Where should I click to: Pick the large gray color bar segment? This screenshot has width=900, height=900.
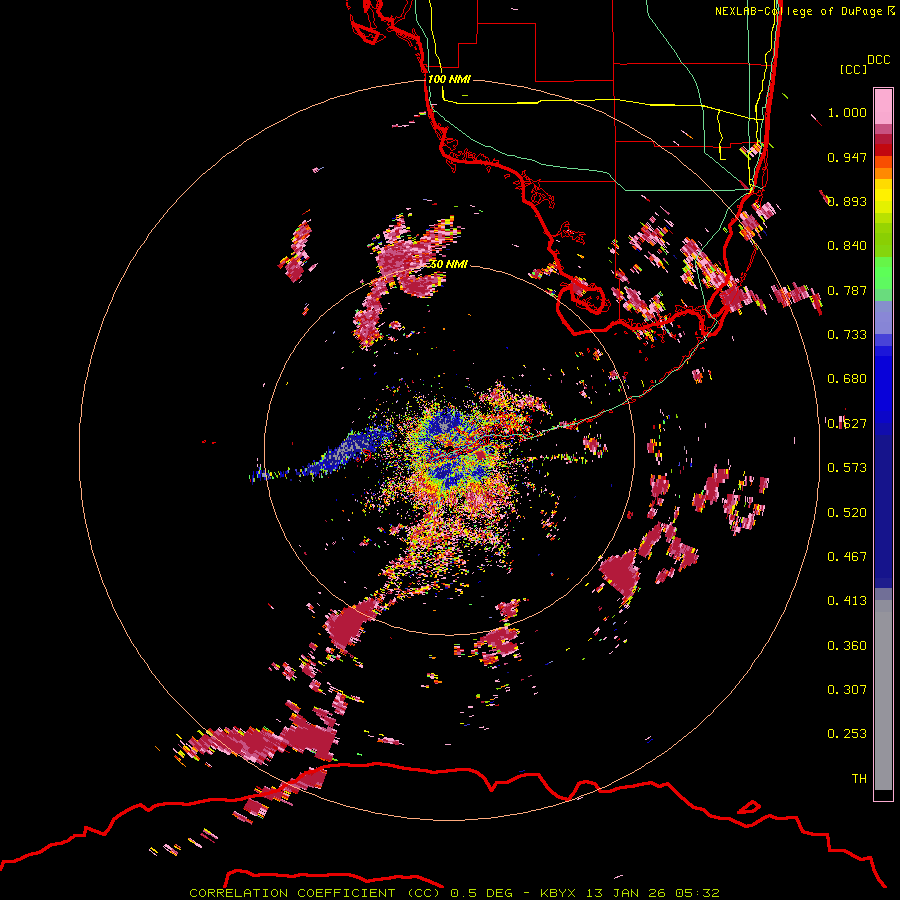(883, 695)
